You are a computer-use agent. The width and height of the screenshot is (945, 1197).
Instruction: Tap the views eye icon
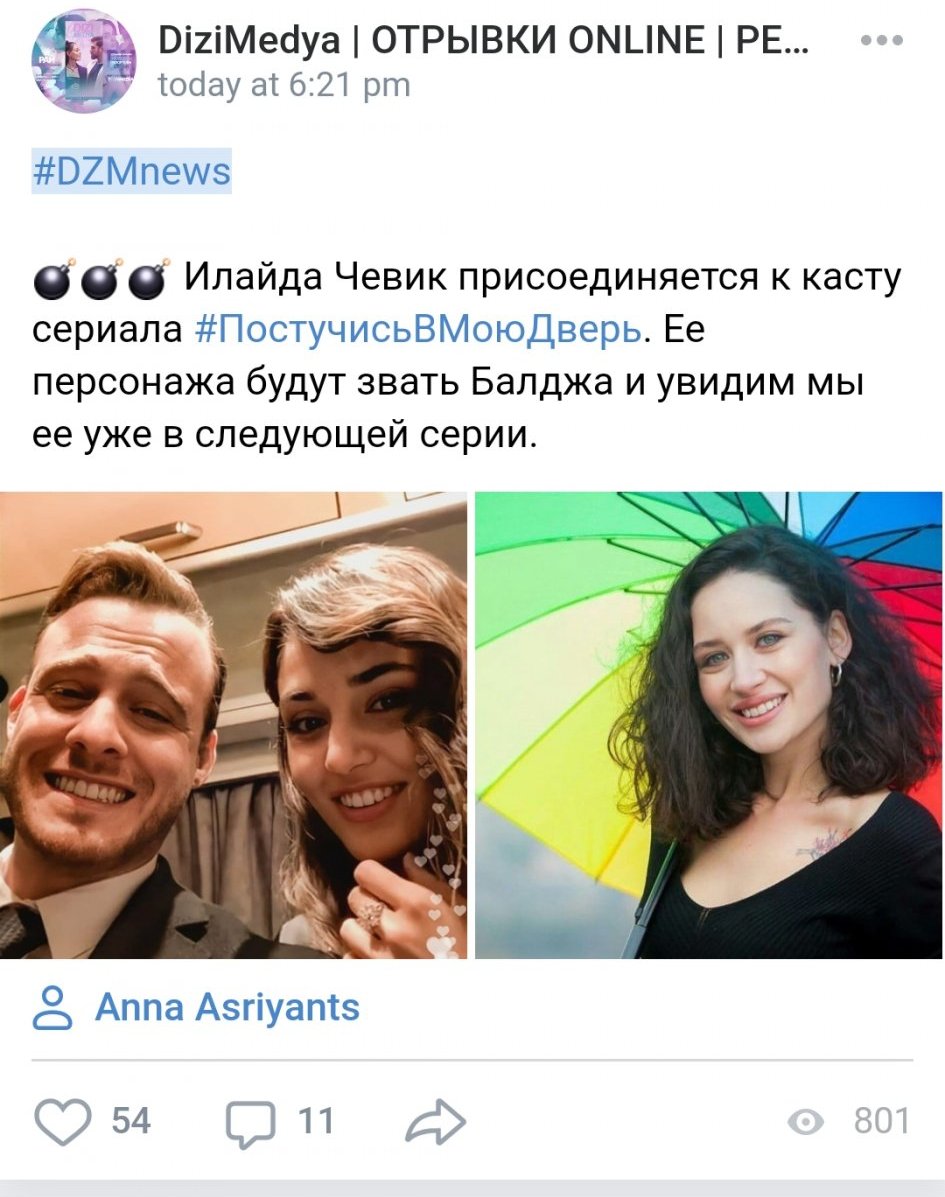(x=805, y=1122)
